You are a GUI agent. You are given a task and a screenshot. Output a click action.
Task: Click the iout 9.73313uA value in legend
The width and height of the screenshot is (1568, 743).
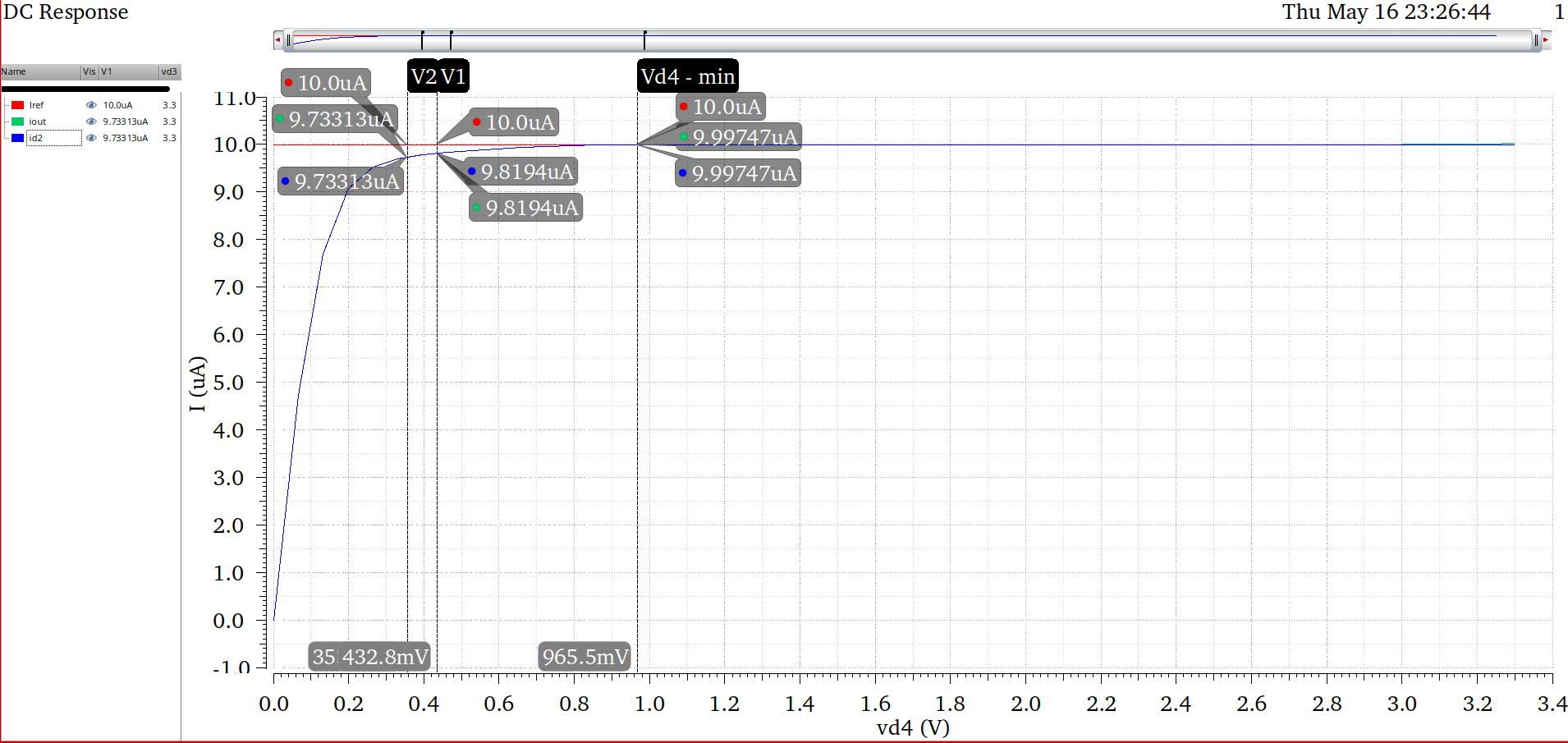point(126,122)
